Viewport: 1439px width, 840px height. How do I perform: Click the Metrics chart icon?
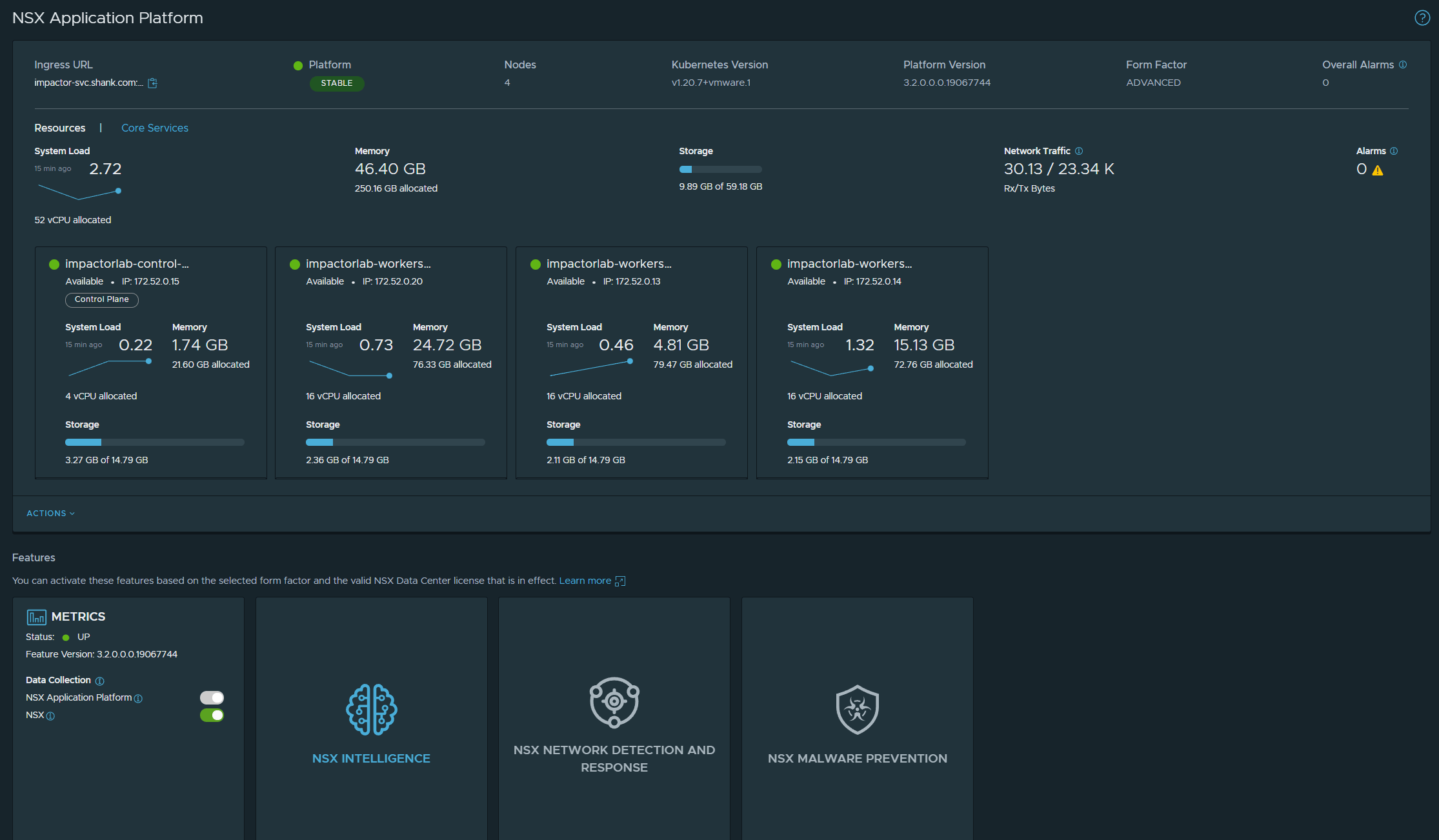[x=36, y=617]
